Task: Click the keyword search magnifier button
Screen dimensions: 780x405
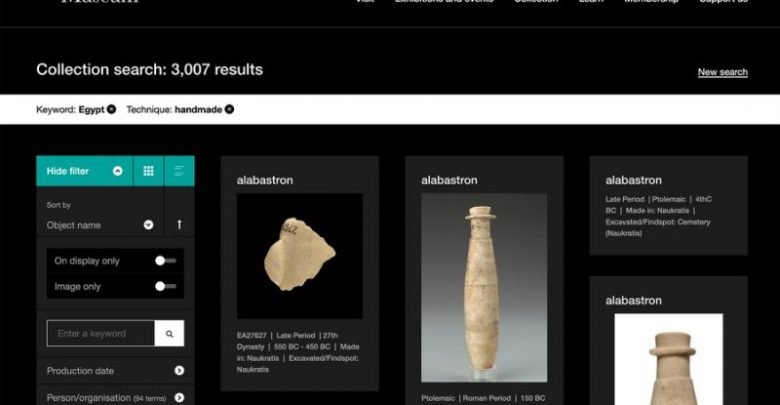Action: pyautogui.click(x=169, y=333)
